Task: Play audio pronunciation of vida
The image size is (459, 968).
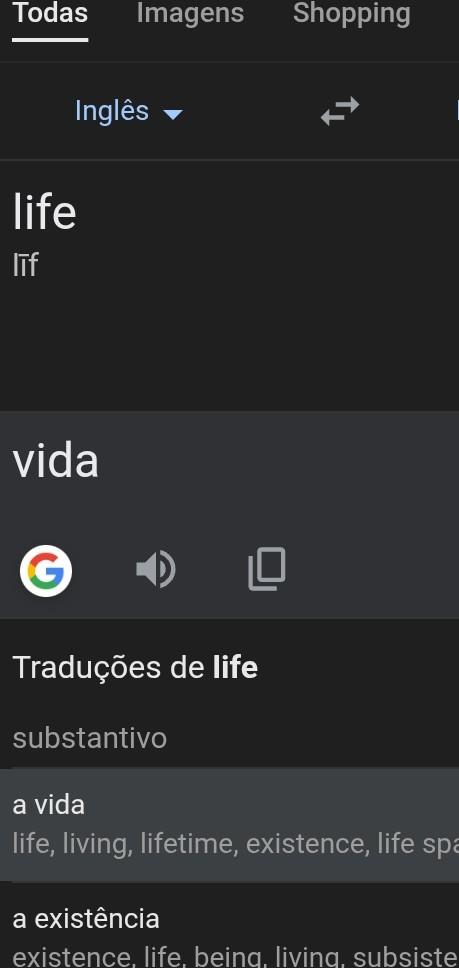Action: [x=155, y=570]
